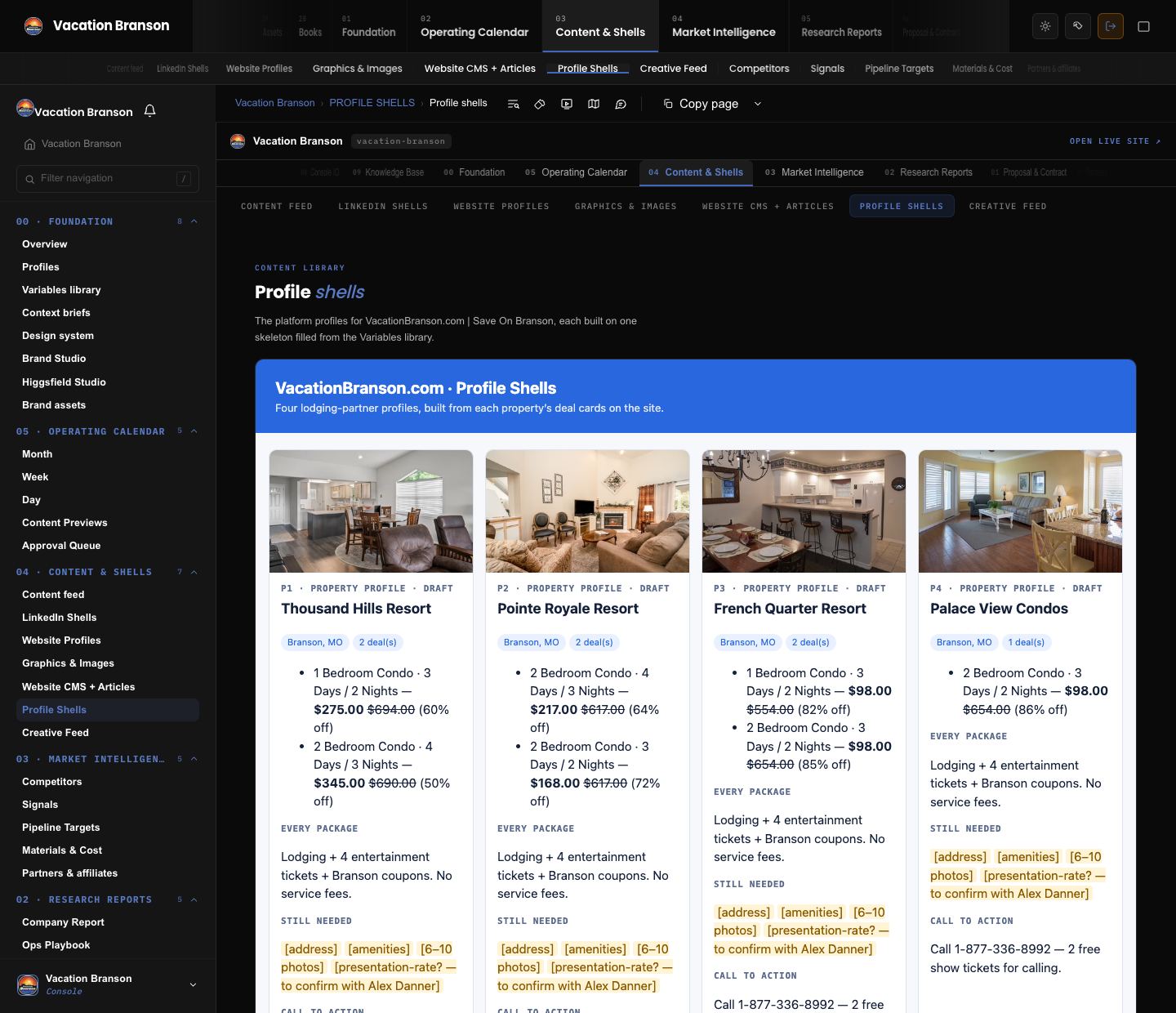Click the OPEN LIVE SITE link
Screen dimensions: 1176x1013
[1116, 141]
